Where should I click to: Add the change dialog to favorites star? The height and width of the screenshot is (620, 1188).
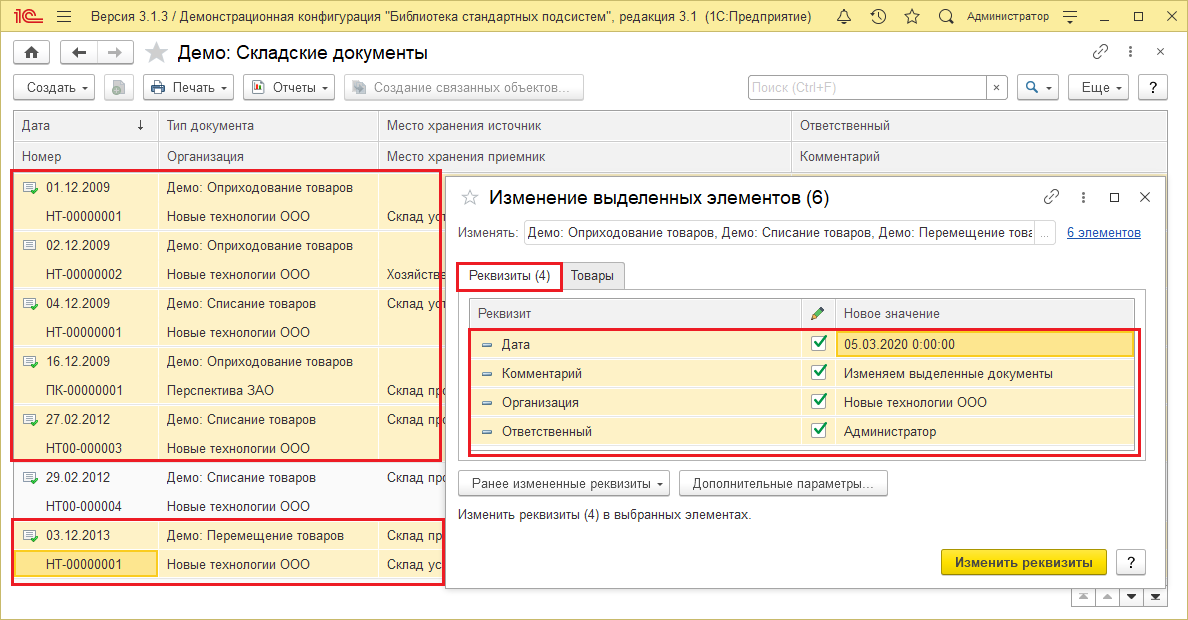470,198
